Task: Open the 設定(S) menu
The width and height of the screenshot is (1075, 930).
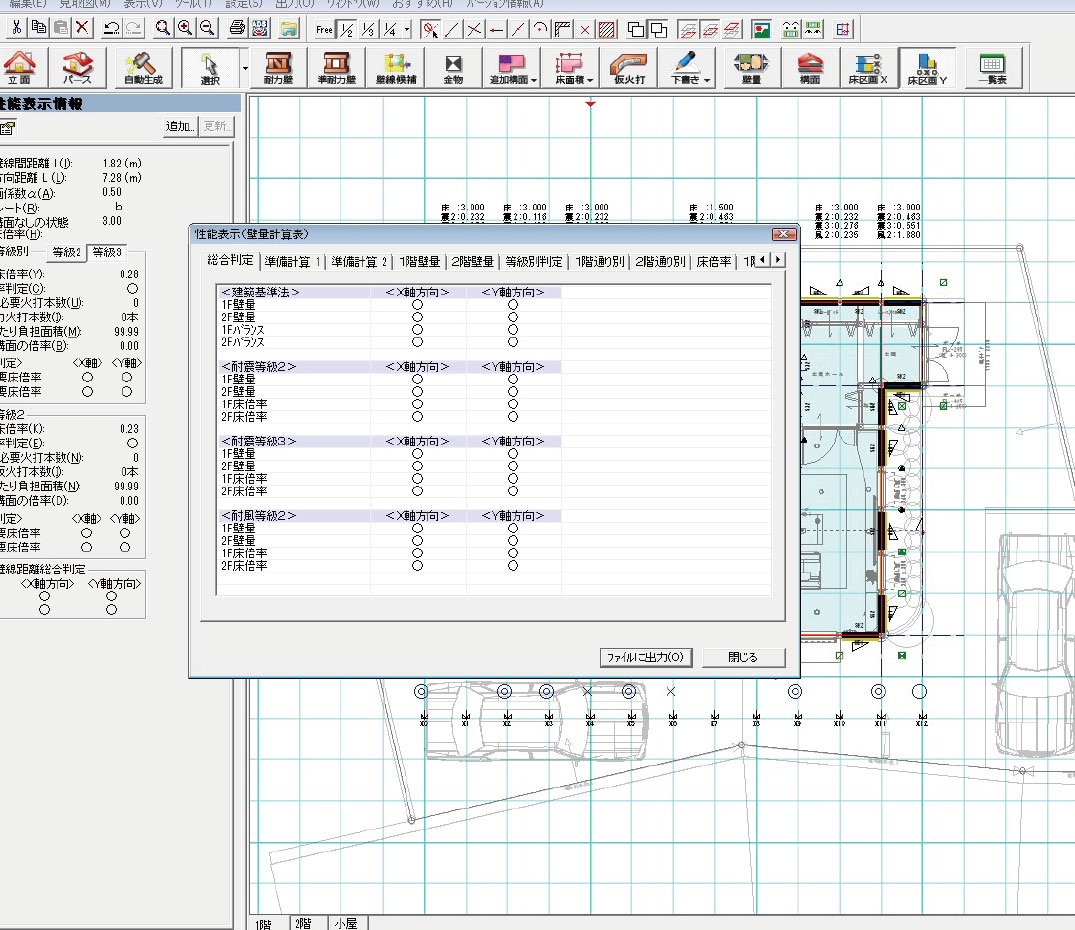Action: pos(244,3)
